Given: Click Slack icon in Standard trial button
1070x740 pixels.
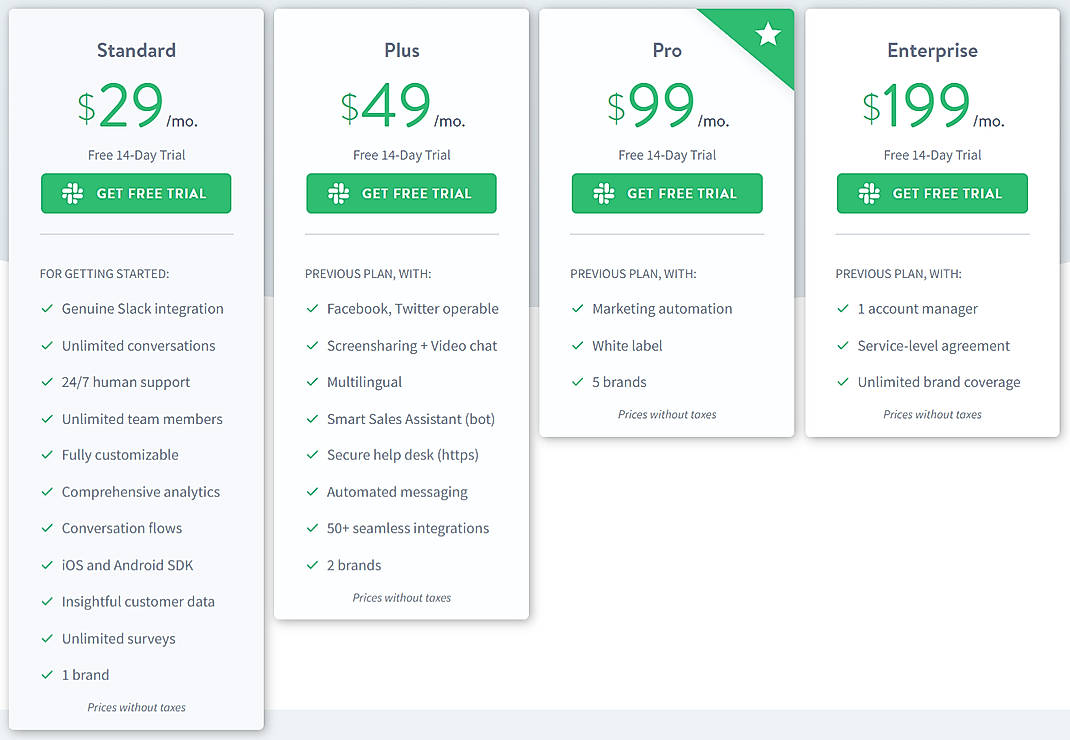Looking at the screenshot, I should tap(72, 193).
